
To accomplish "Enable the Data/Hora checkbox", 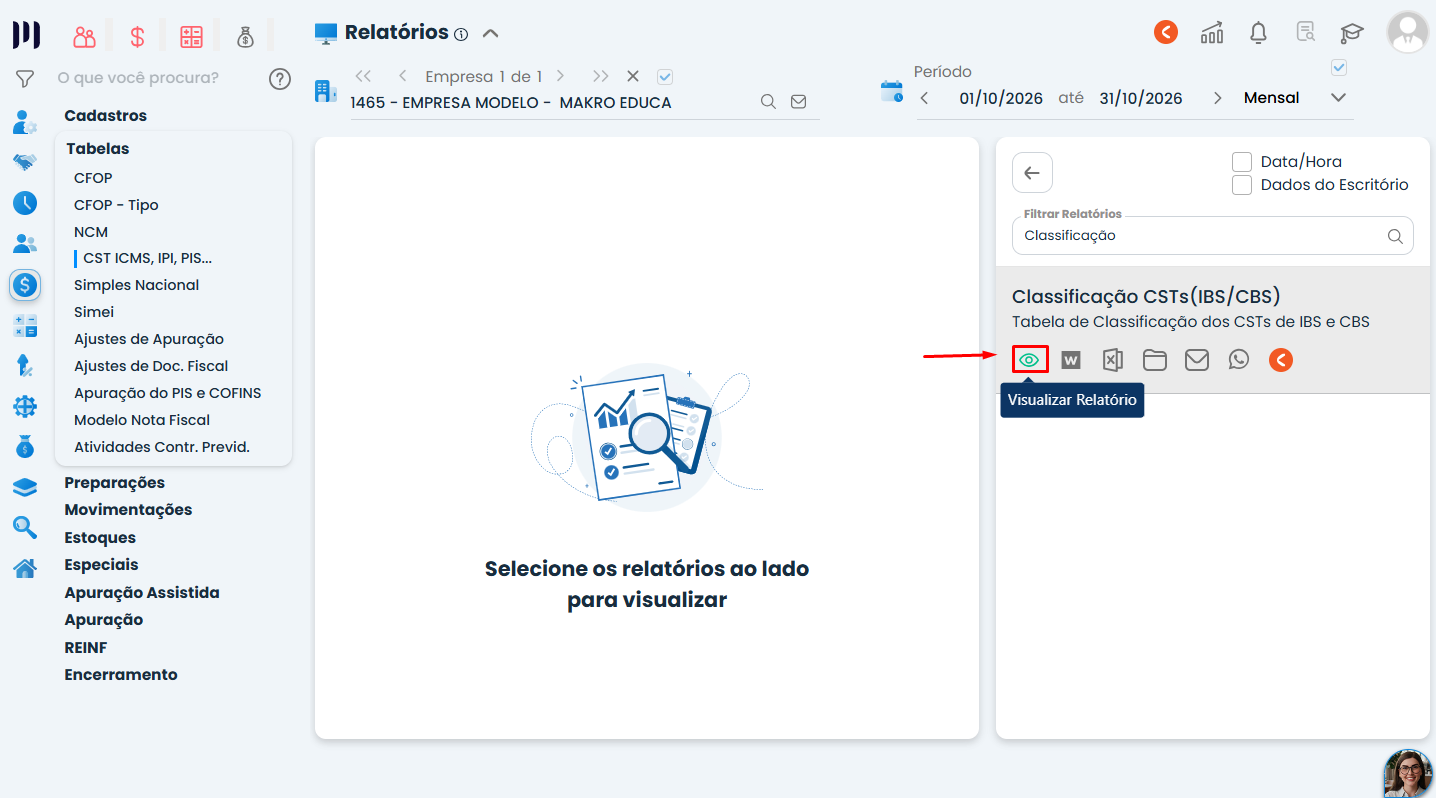I will click(1242, 161).
